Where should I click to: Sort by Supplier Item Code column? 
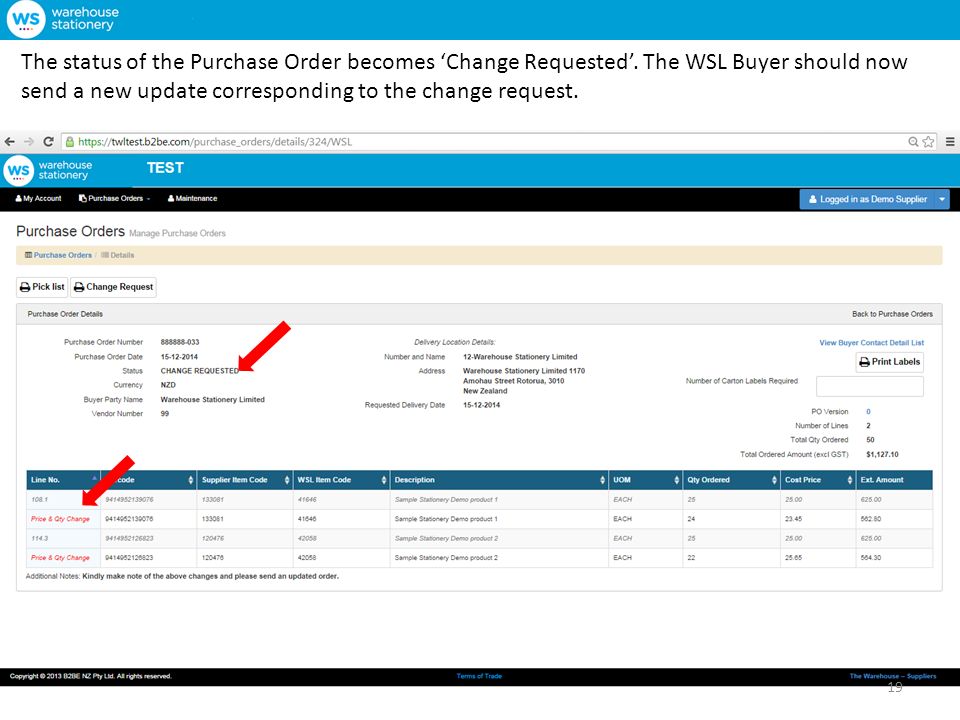point(244,480)
